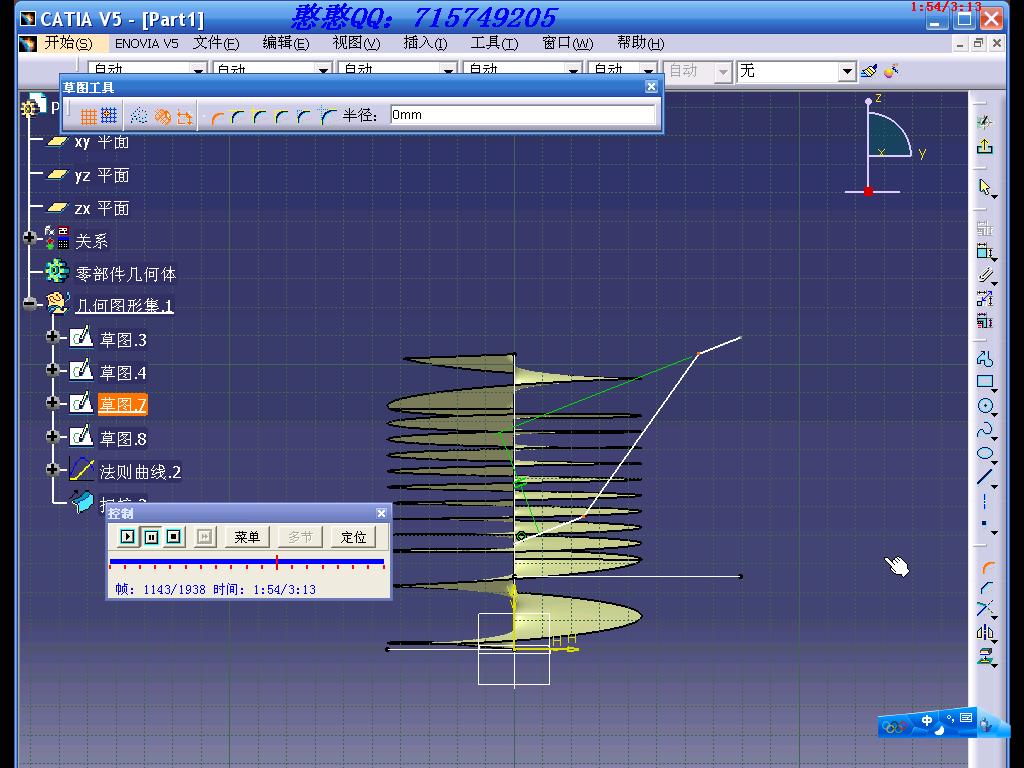The height and width of the screenshot is (768, 1024).
Task: Select xy 平面 in the tree
Action: coord(101,142)
